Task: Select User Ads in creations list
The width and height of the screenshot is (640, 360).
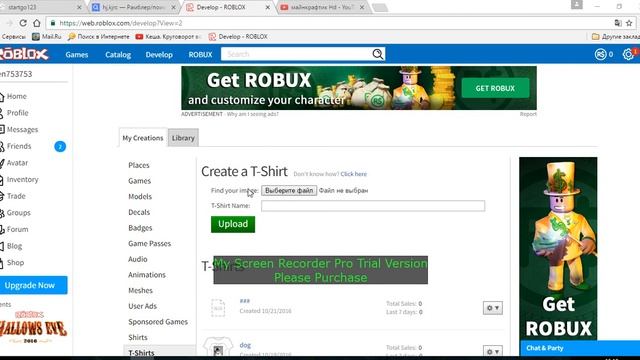Action: tap(142, 306)
